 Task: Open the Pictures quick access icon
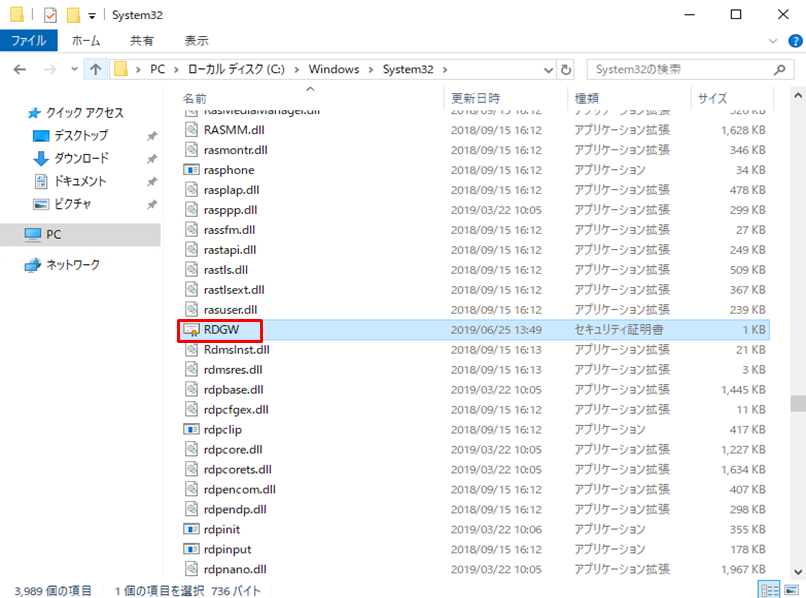click(41, 204)
